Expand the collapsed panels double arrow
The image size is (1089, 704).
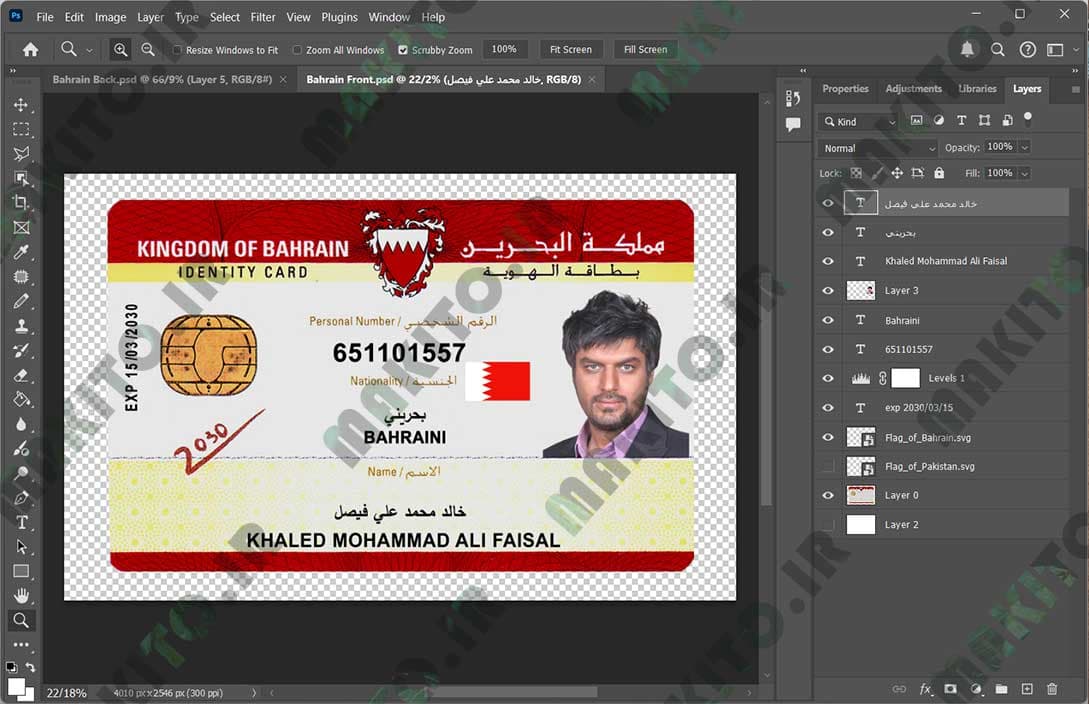(803, 71)
